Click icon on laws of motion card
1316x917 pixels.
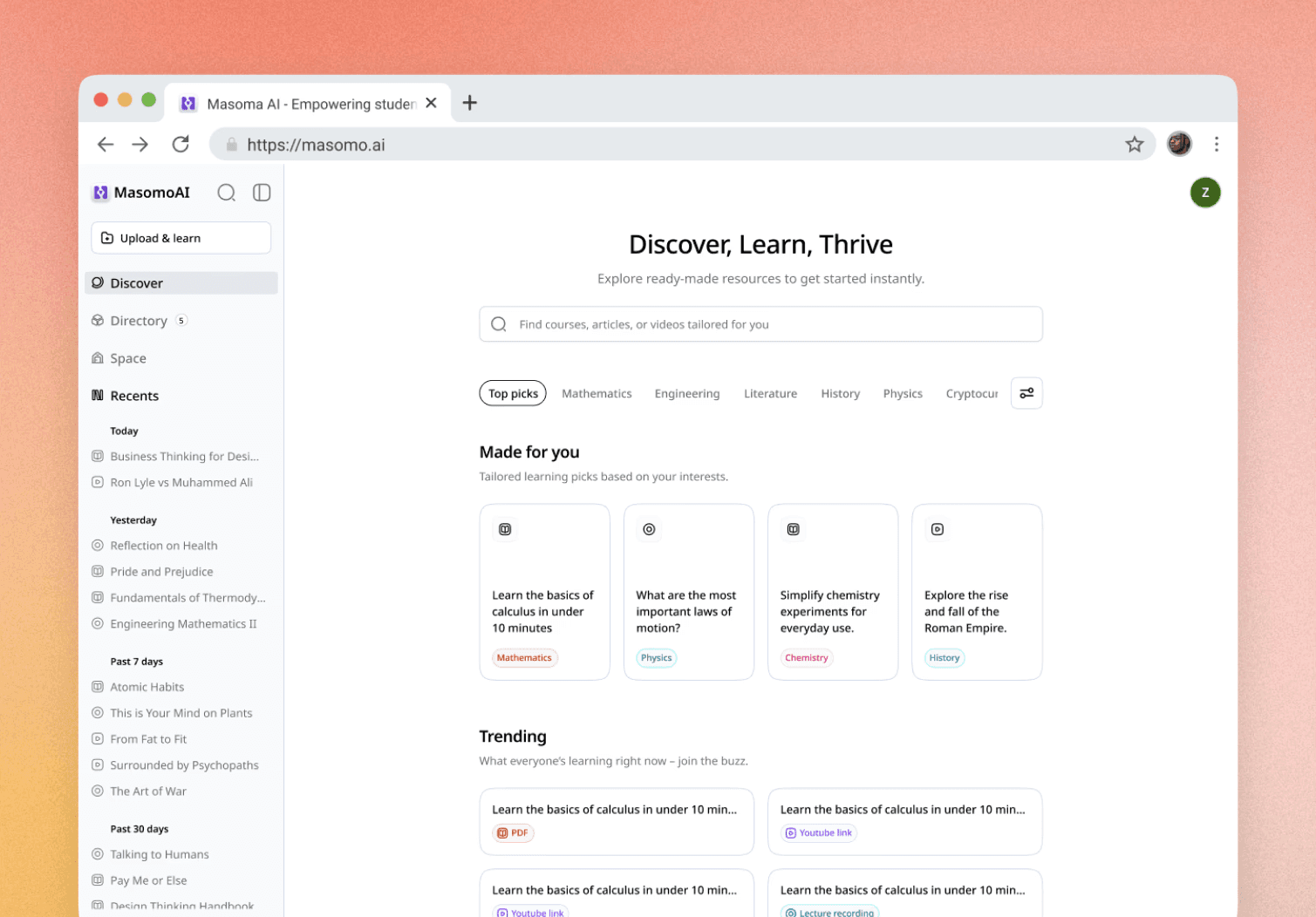[649, 529]
